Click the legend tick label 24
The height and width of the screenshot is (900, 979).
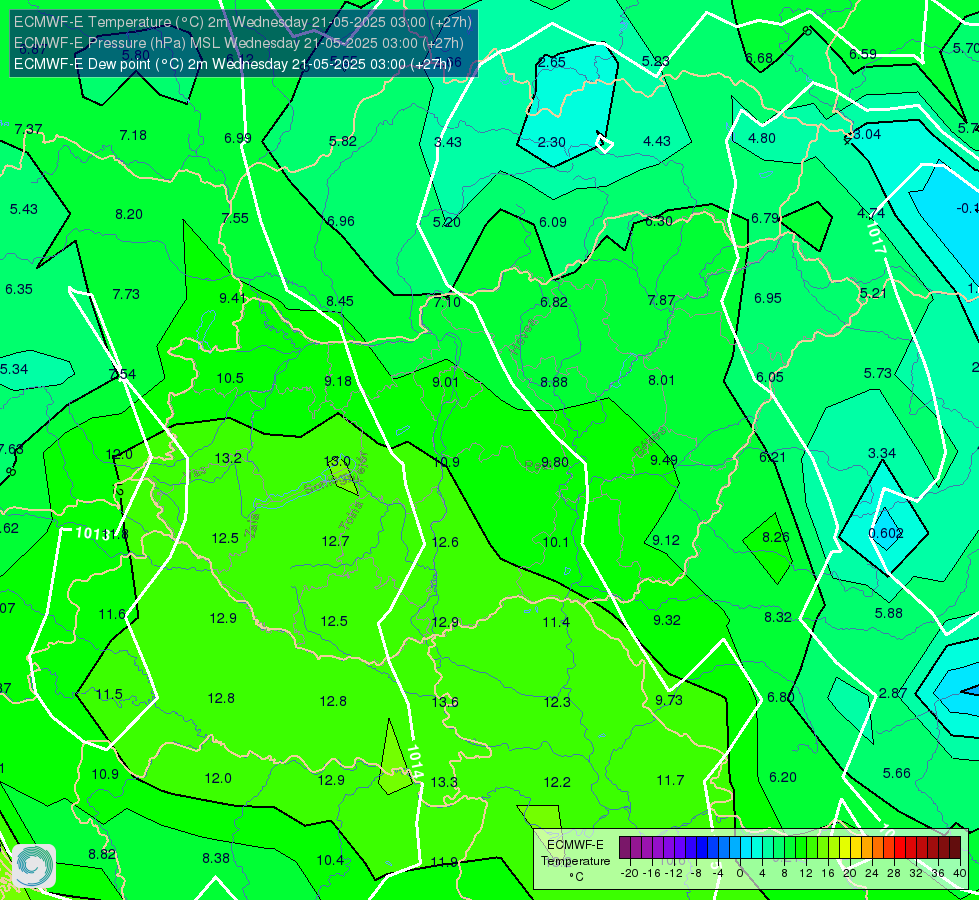click(x=872, y=873)
